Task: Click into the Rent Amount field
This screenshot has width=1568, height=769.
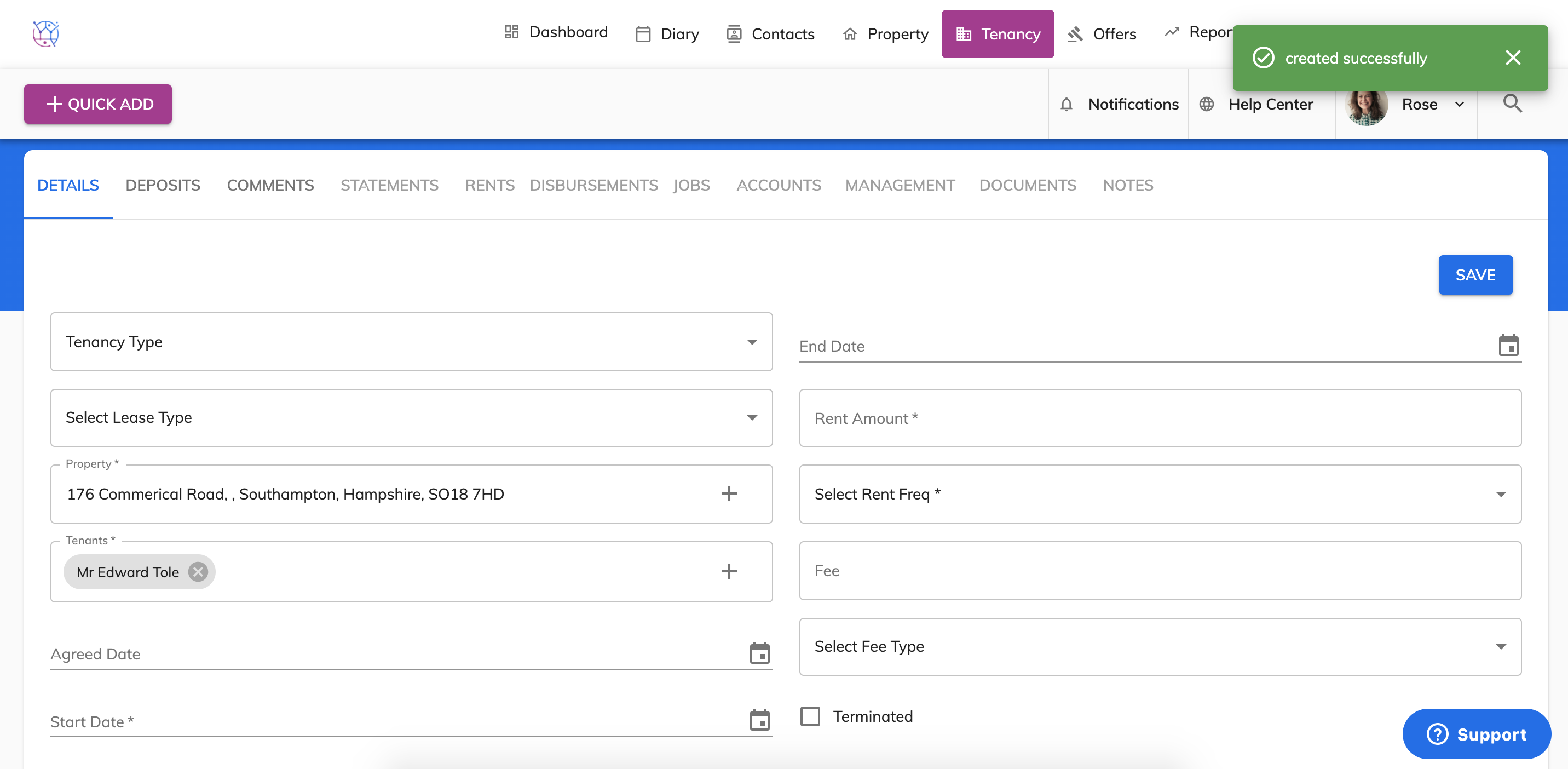Action: tap(1160, 418)
